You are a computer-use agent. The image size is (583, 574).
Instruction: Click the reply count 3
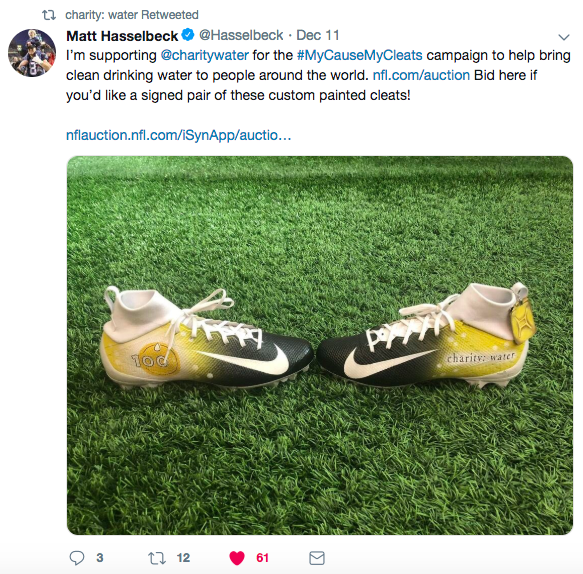point(100,558)
